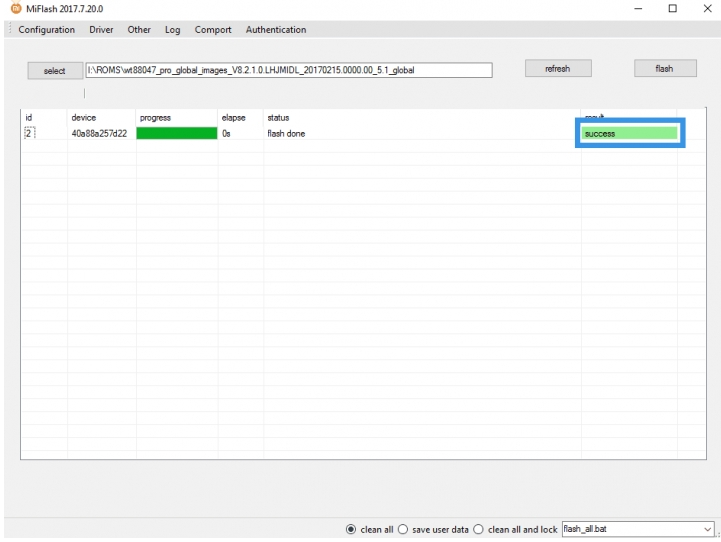Select the save user data option
This screenshot has height=542, width=721.
tap(404, 529)
